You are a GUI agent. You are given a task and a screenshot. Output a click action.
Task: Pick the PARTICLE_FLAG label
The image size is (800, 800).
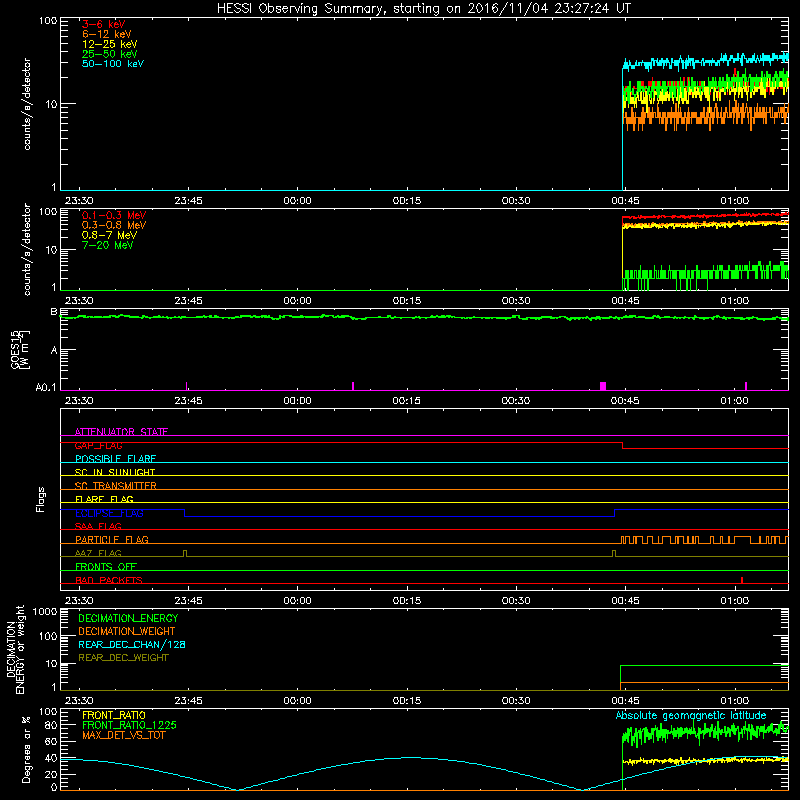coord(112,539)
